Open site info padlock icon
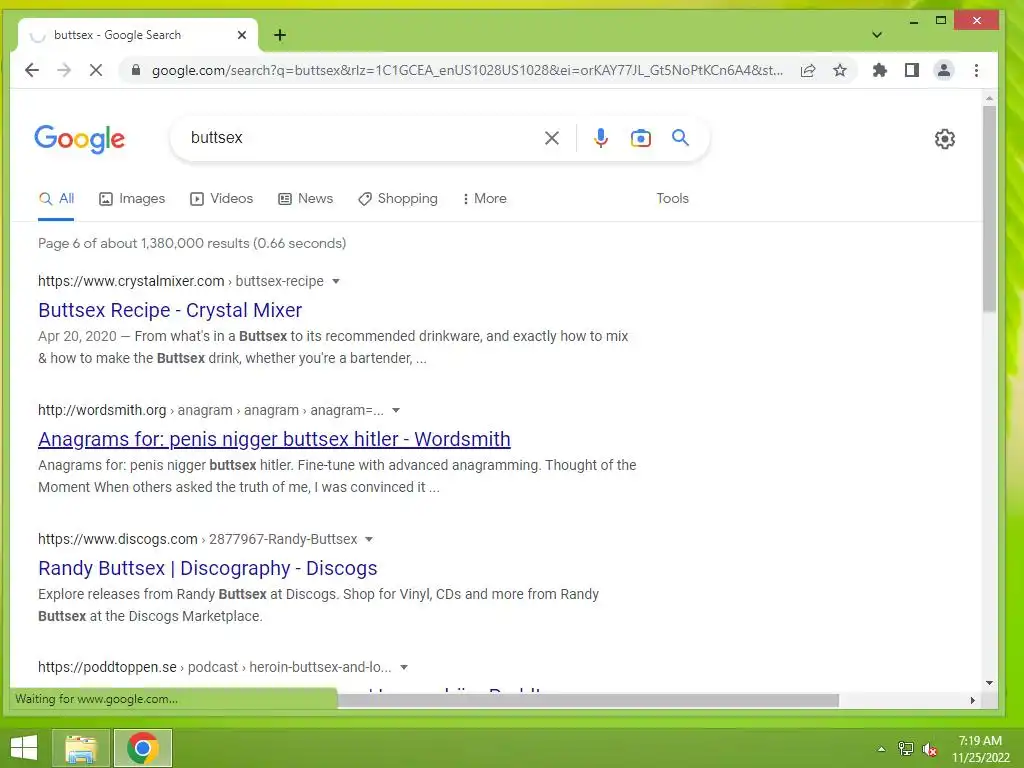 coord(136,70)
